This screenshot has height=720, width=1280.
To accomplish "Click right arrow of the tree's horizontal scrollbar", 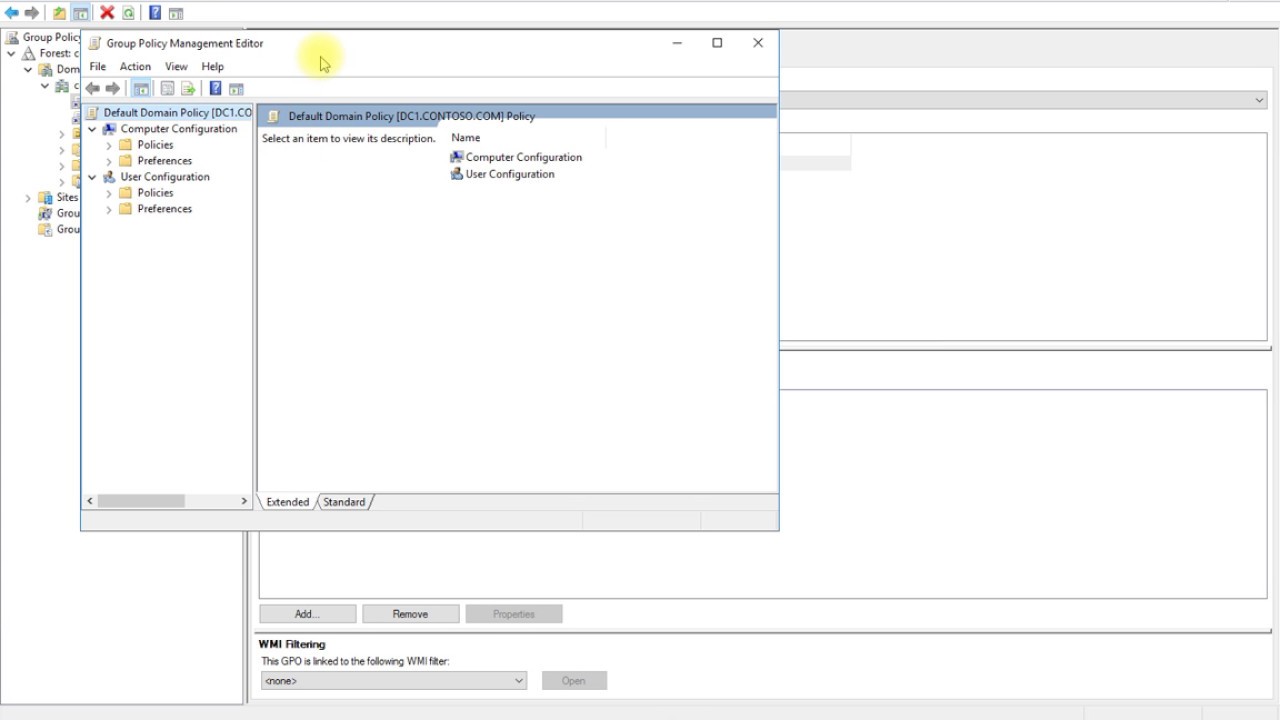I will click(x=244, y=501).
